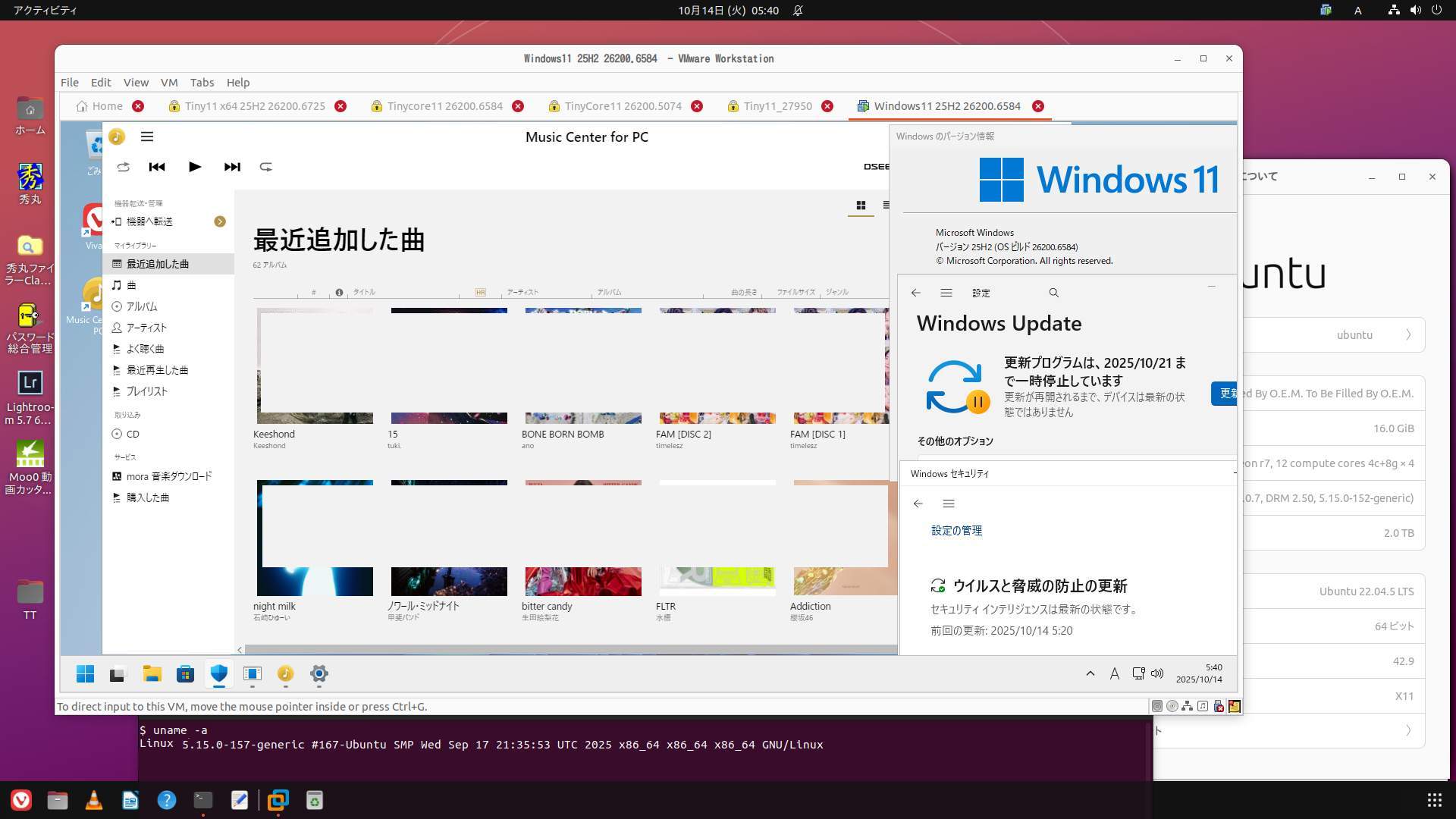Switch to grid thumbnail view
The width and height of the screenshot is (1456, 819).
coord(861,206)
